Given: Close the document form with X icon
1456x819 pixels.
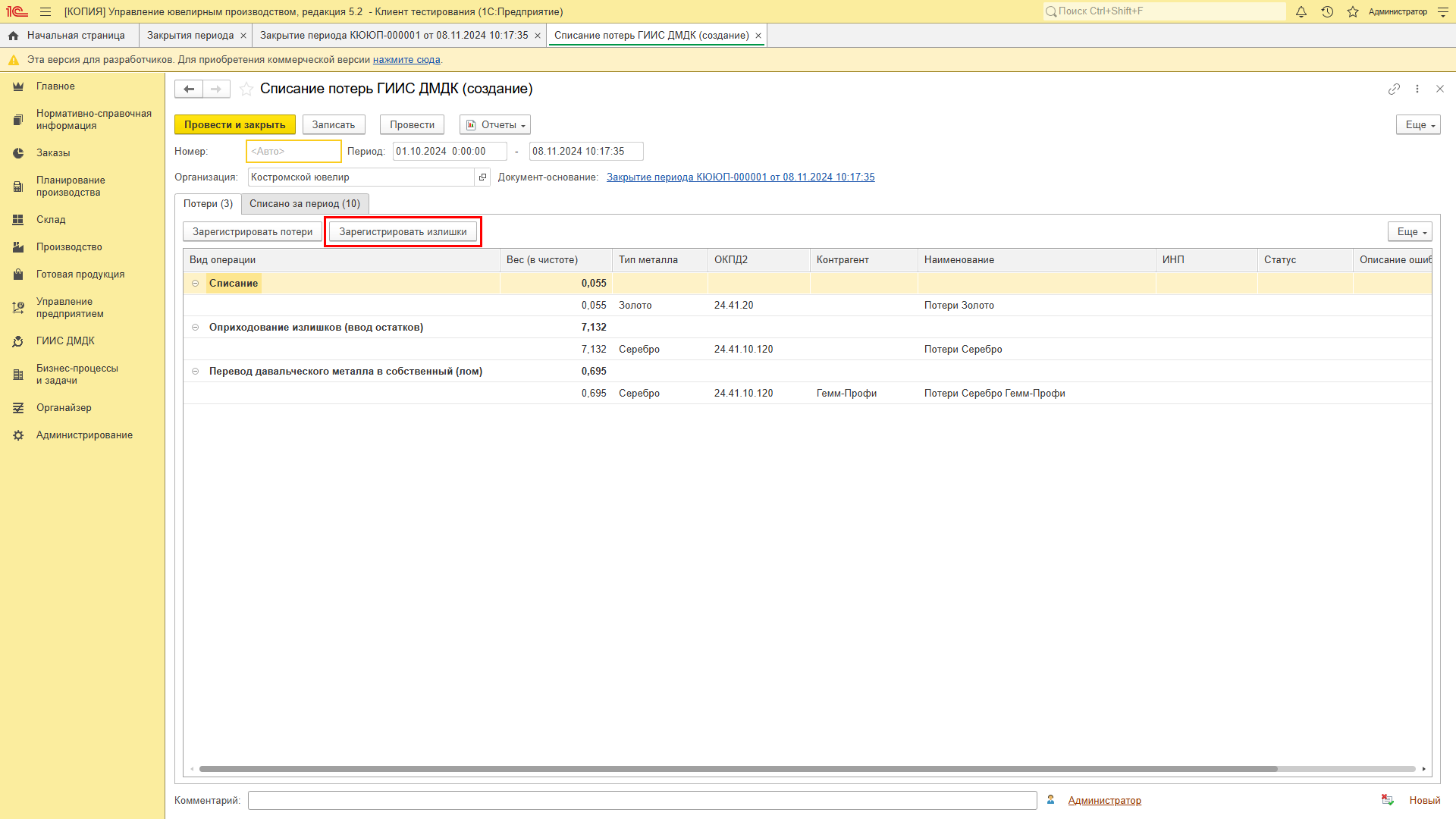Looking at the screenshot, I should [1440, 89].
